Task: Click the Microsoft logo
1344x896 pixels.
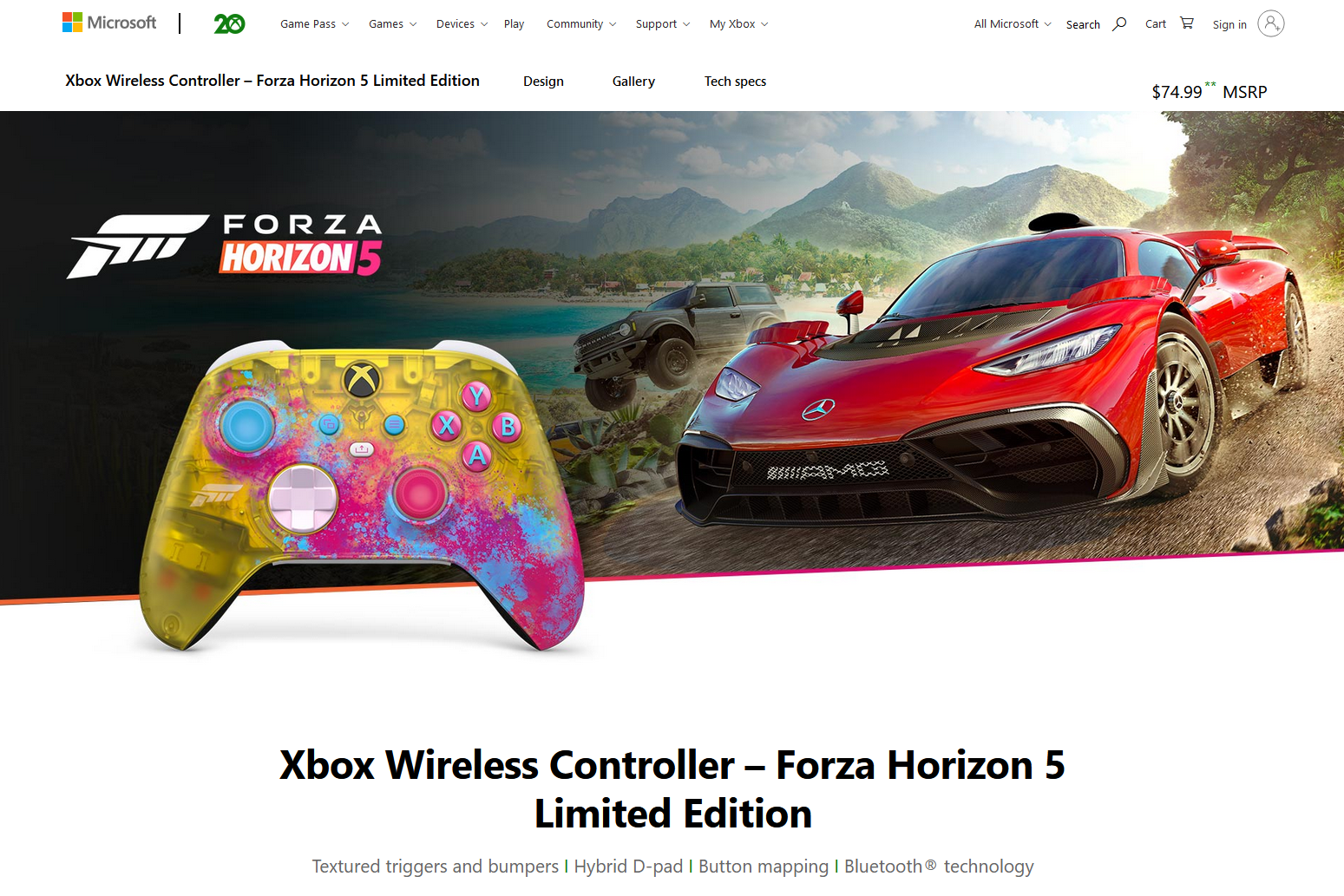Action: (109, 23)
